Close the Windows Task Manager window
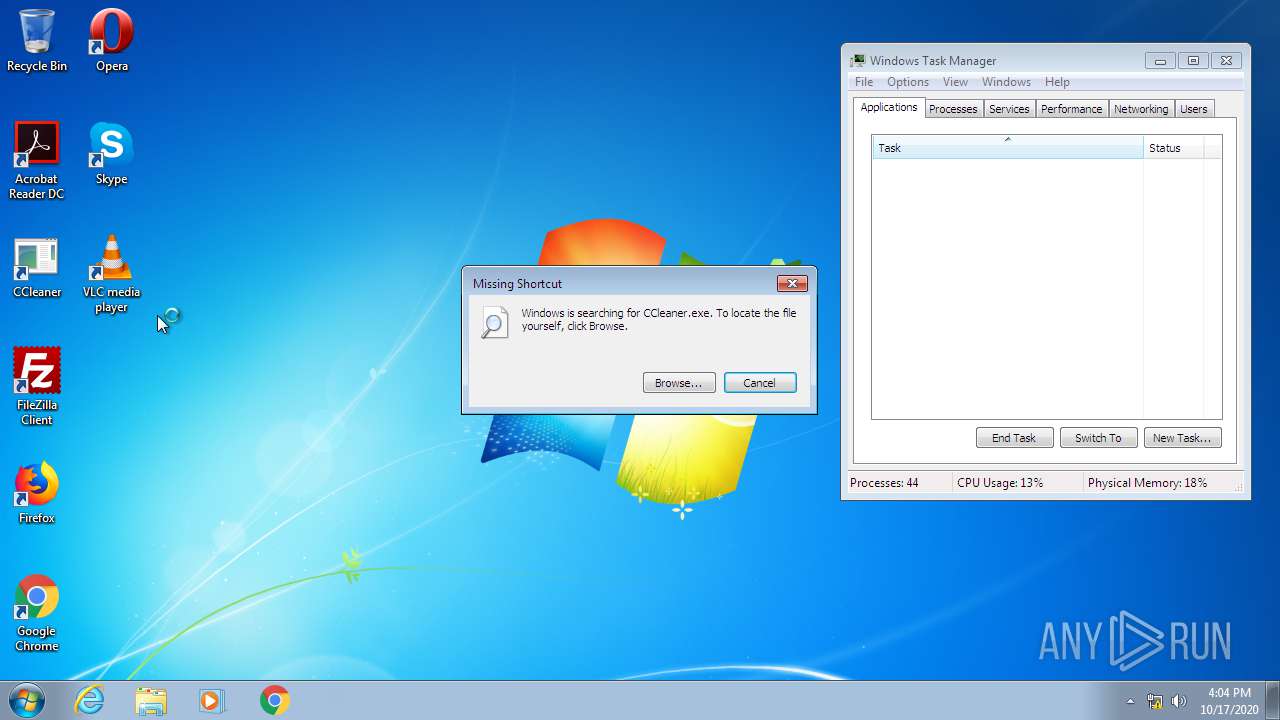This screenshot has width=1280, height=720. [1228, 61]
